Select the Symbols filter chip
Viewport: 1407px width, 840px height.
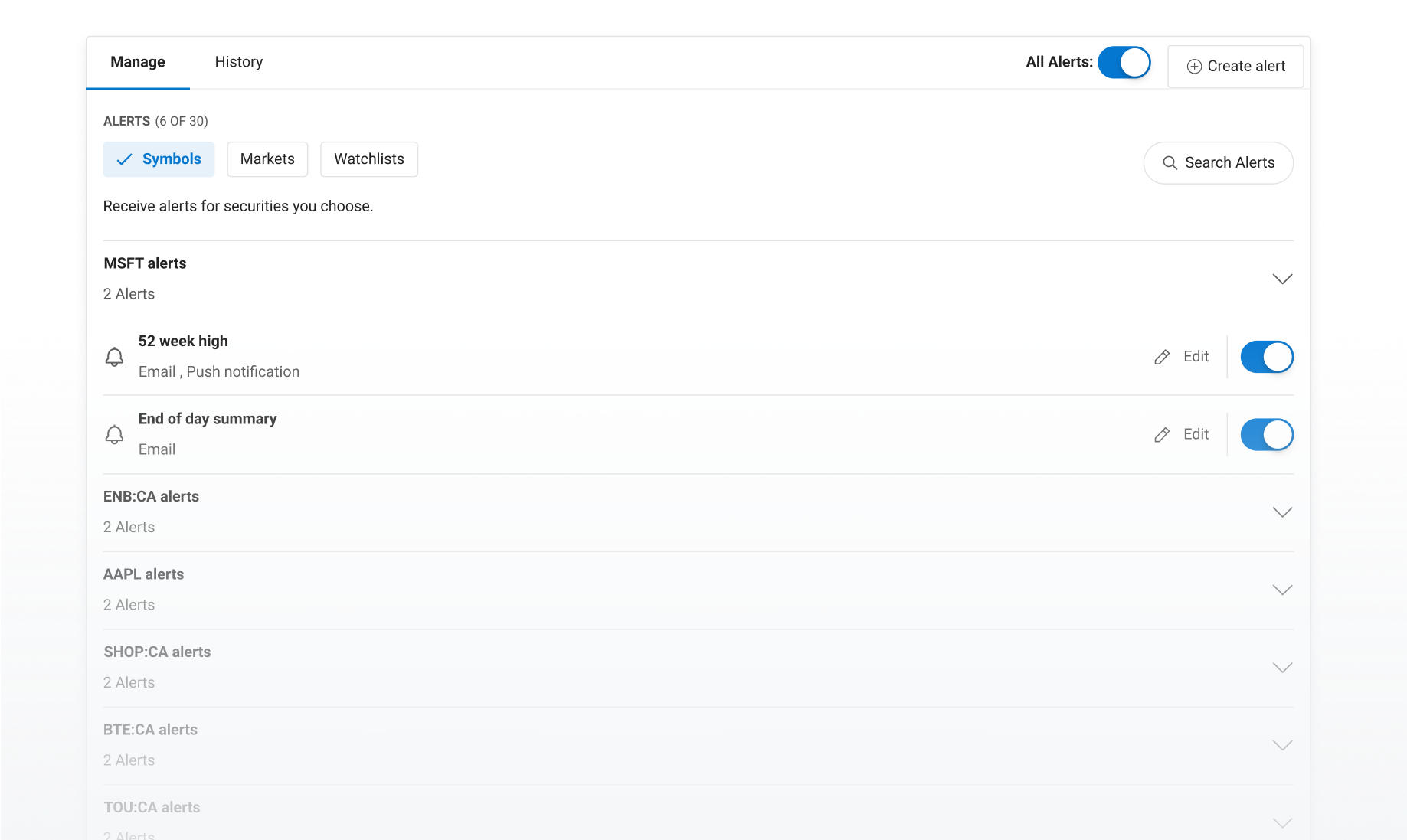coord(159,159)
